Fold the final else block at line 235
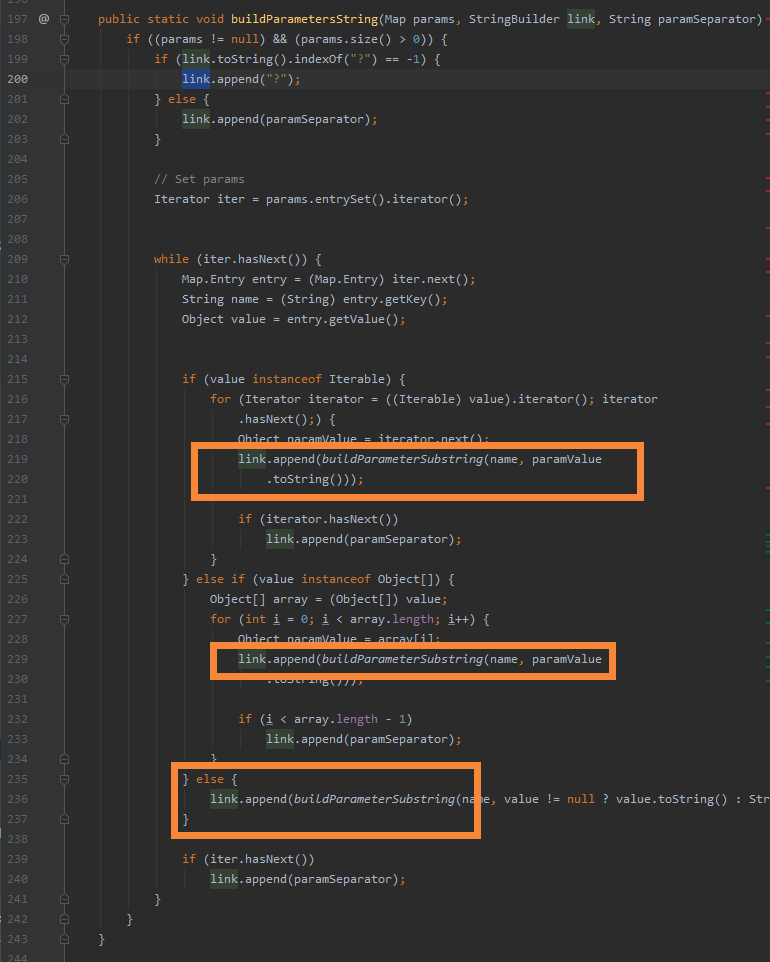 coord(64,779)
